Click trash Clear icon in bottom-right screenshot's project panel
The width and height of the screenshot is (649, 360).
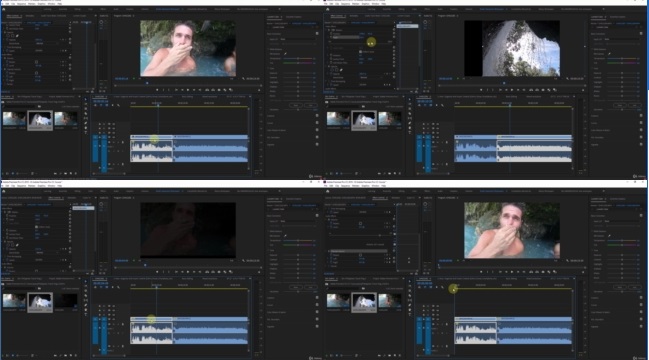[400, 355]
